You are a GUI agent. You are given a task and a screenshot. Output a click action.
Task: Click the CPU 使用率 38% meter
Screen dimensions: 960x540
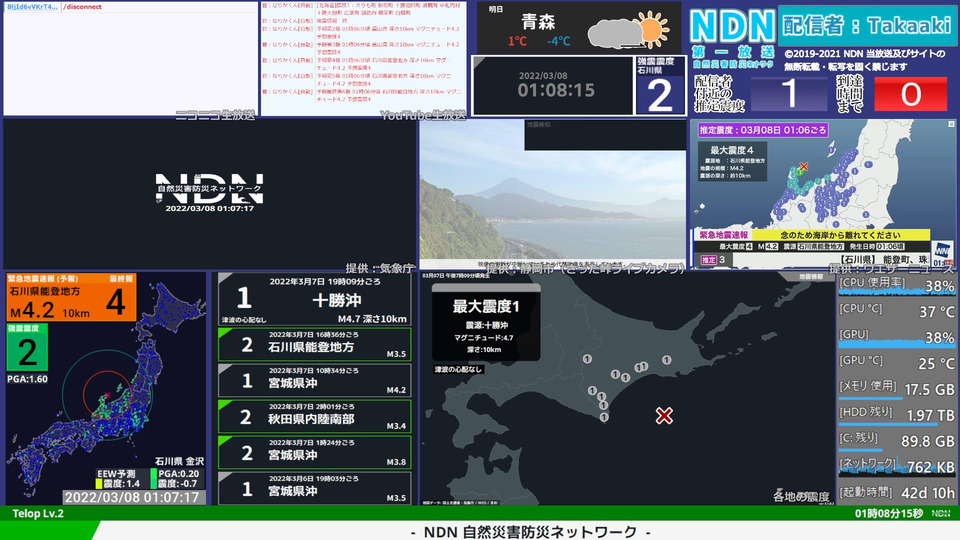896,285
